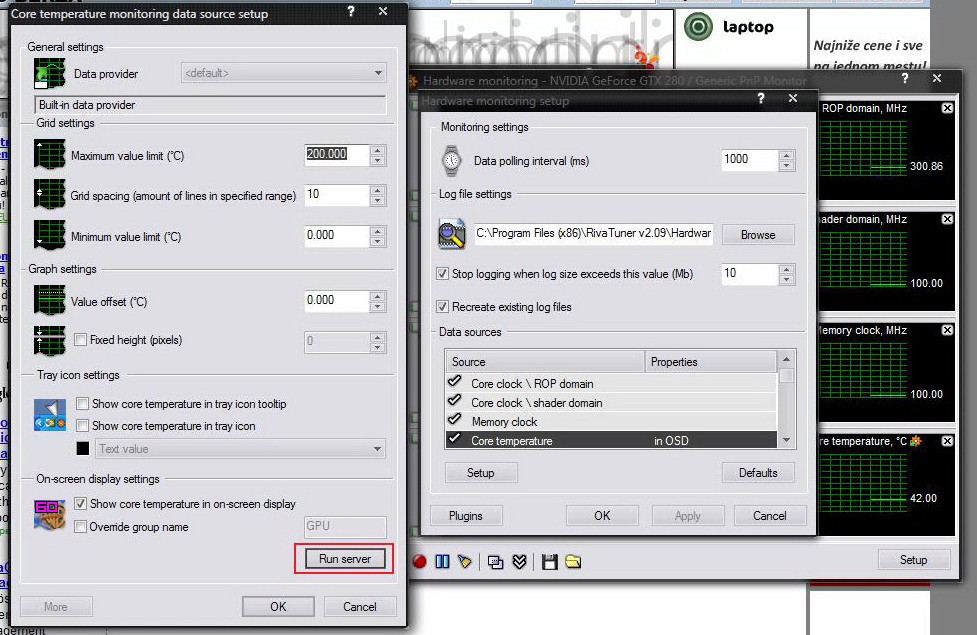Image resolution: width=977 pixels, height=635 pixels.
Task: Click the yellow open folder toolbar icon
Action: point(573,562)
